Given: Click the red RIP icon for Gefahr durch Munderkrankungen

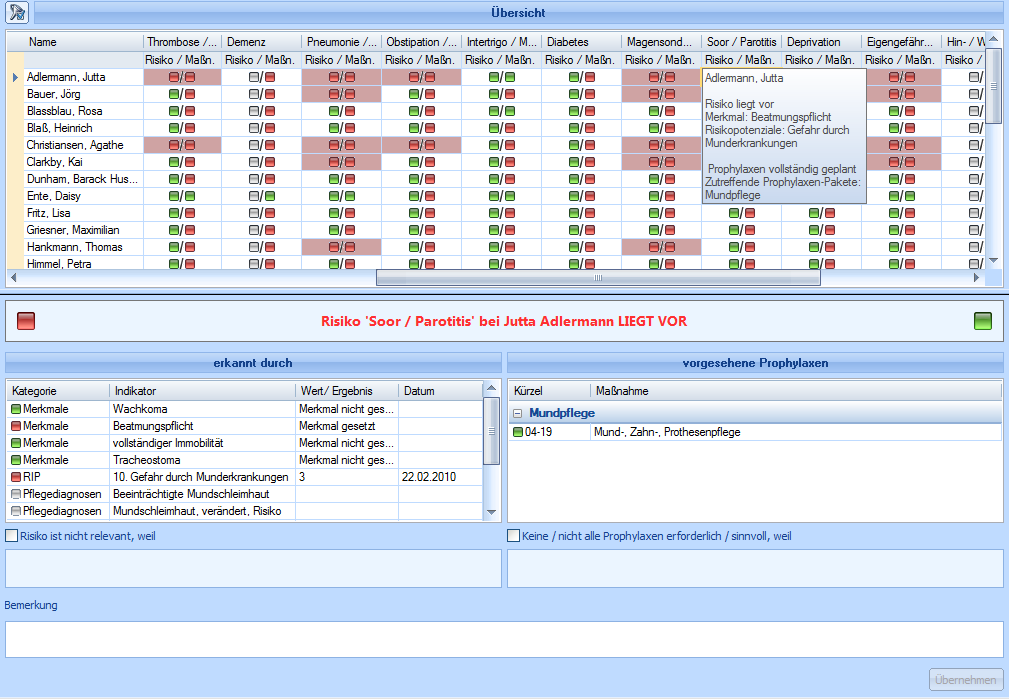Looking at the screenshot, I should pos(16,477).
